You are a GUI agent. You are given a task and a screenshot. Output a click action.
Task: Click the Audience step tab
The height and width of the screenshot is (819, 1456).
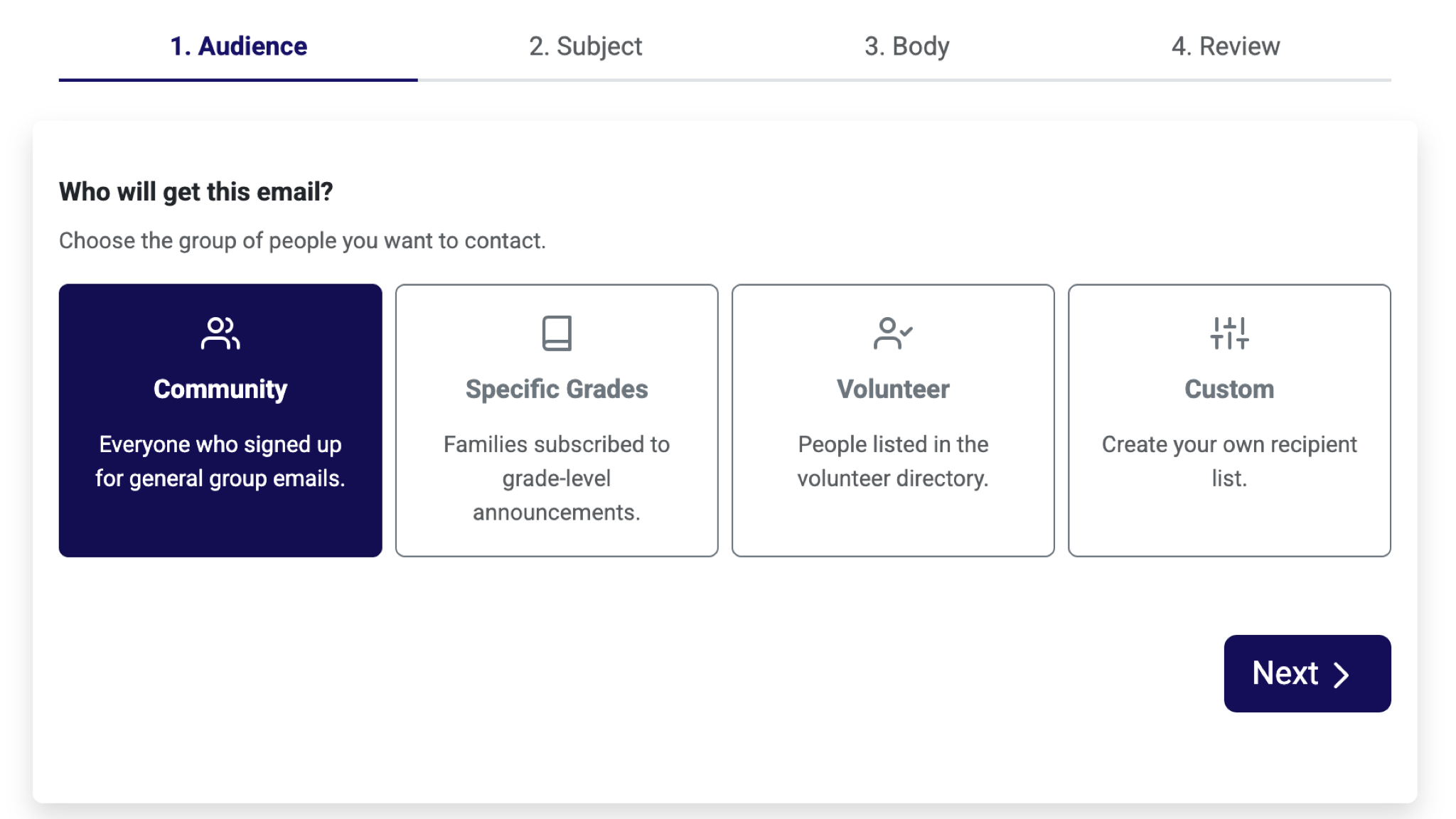238,45
